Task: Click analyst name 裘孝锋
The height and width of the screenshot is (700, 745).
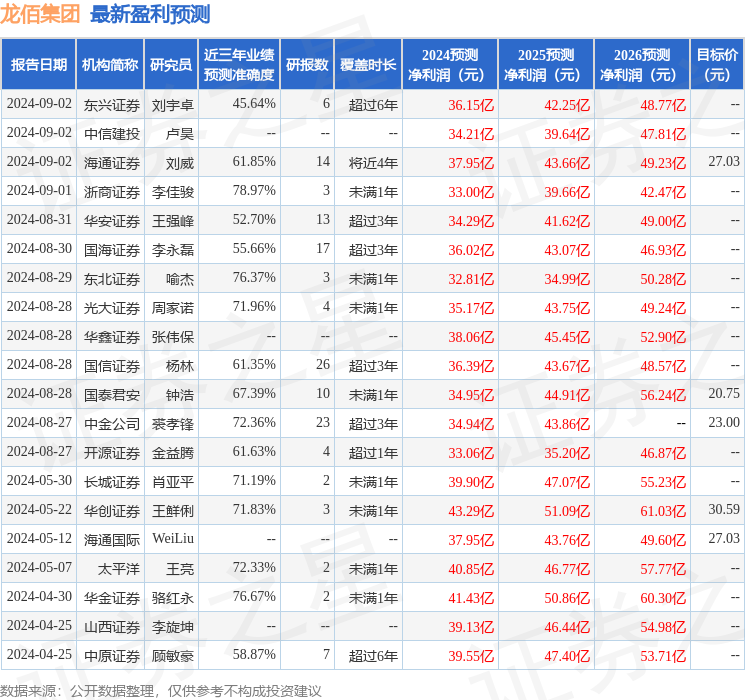Action: (172, 424)
